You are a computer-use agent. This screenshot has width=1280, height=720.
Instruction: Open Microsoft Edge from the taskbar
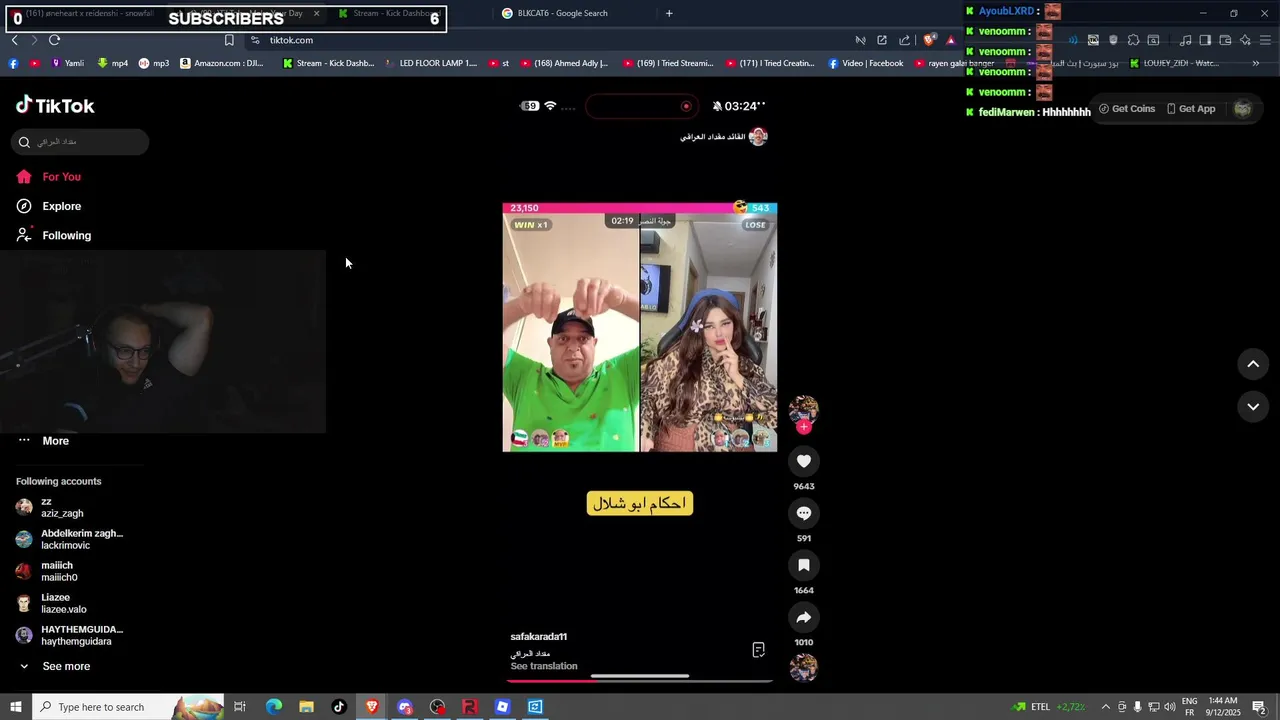[x=274, y=707]
